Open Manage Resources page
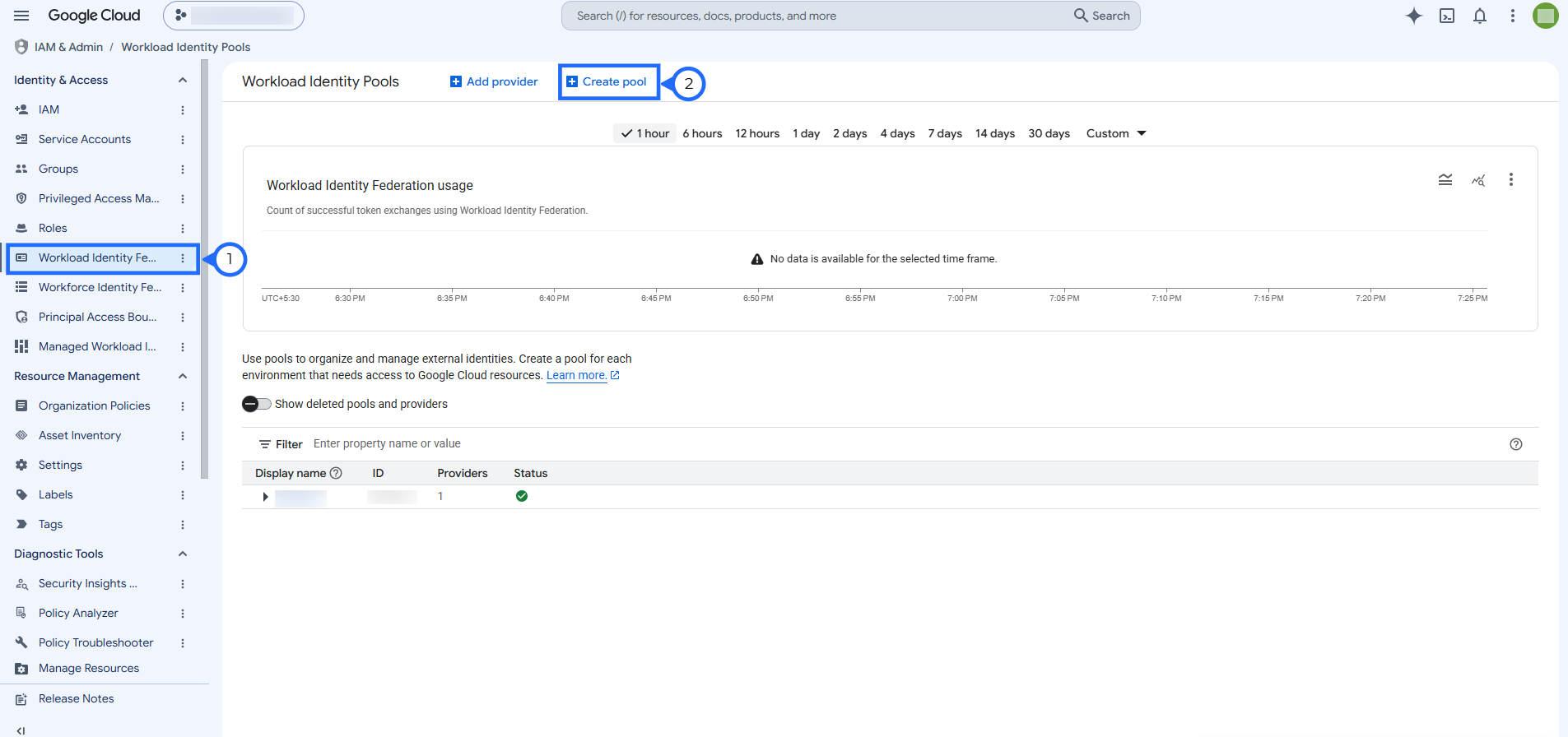The width and height of the screenshot is (1568, 737). pyautogui.click(x=89, y=668)
